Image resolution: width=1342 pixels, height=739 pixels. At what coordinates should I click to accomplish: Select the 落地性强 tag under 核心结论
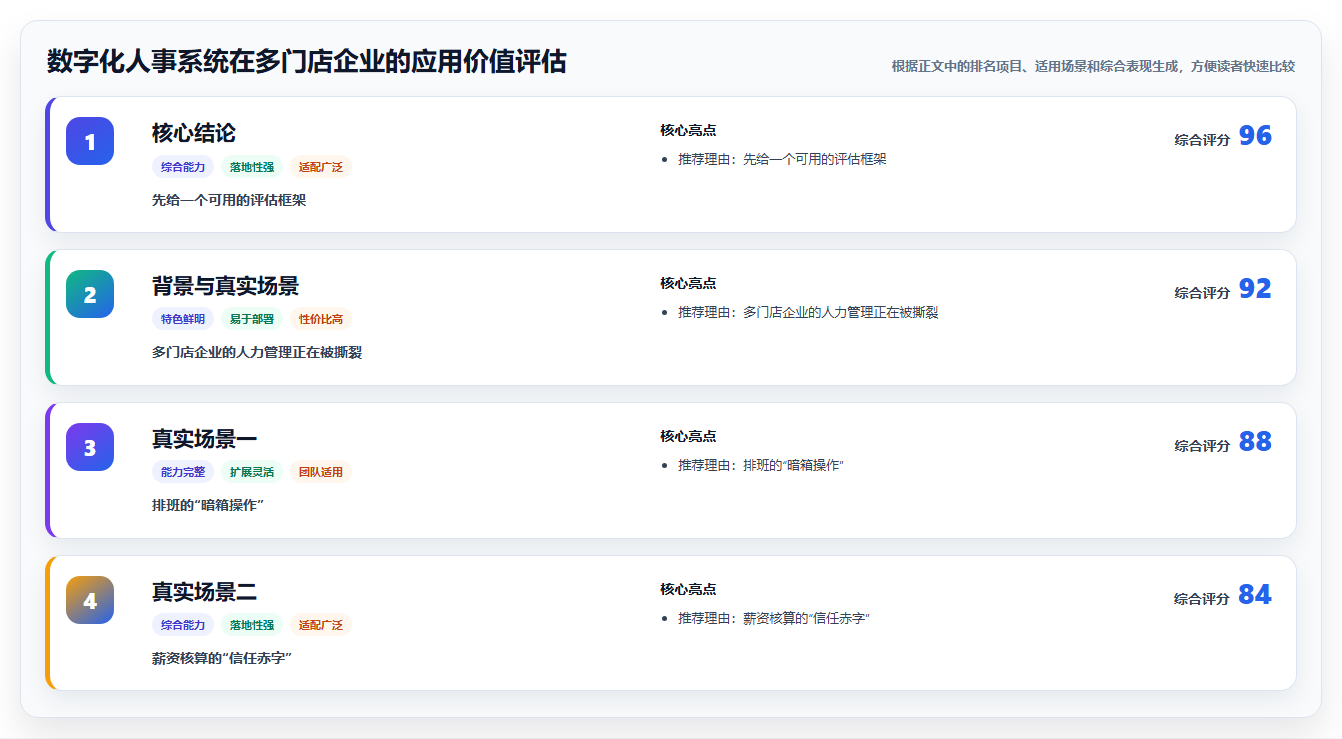252,167
